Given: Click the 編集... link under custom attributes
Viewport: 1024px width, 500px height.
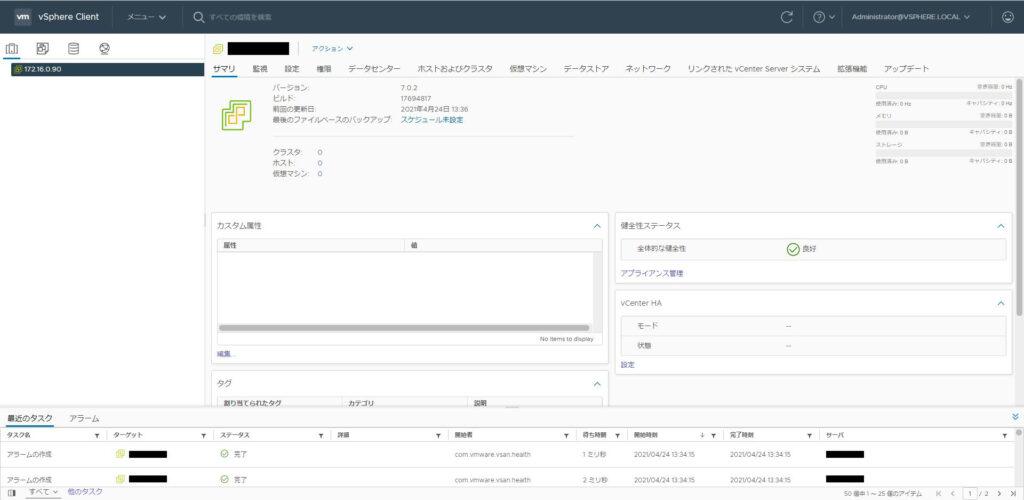Looking at the screenshot, I should (226, 354).
